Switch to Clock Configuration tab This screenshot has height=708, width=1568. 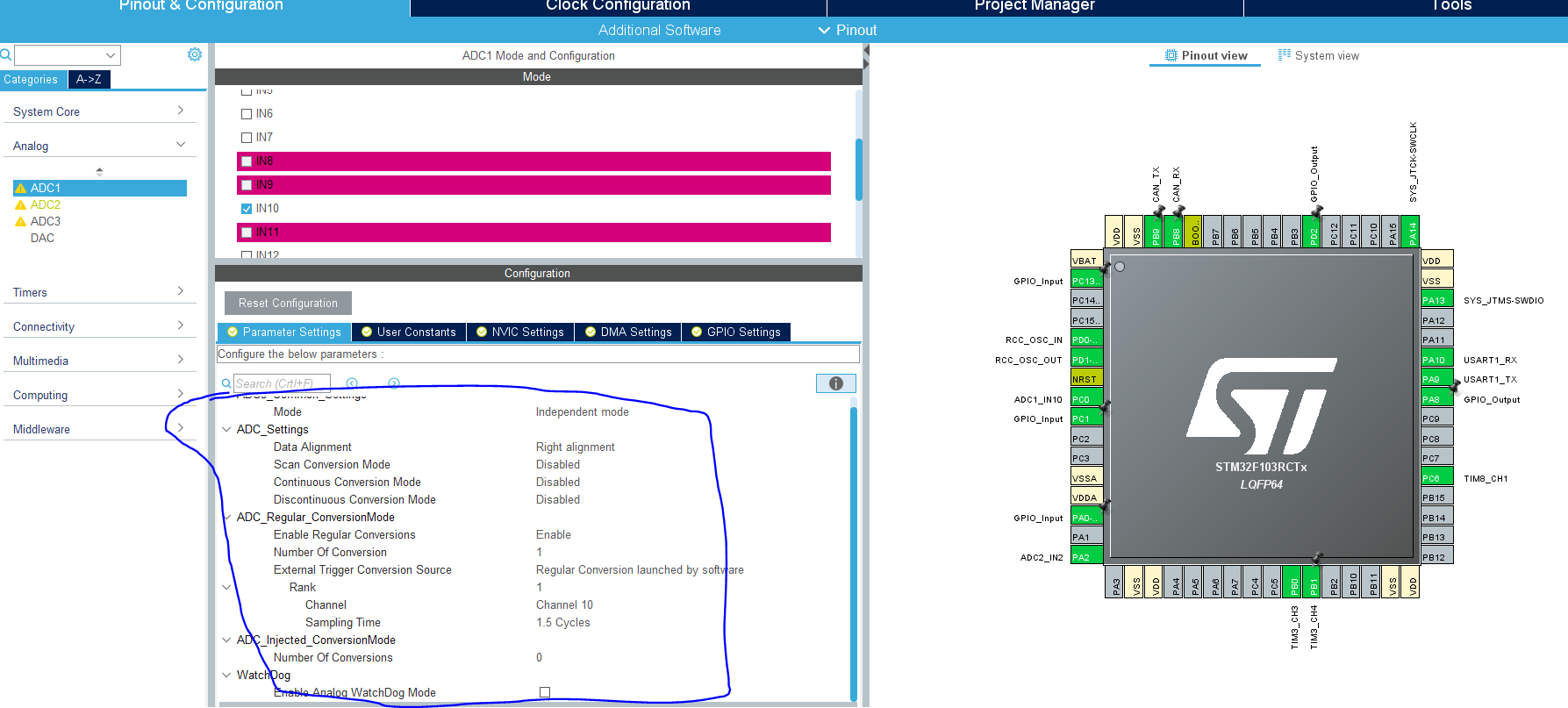618,6
